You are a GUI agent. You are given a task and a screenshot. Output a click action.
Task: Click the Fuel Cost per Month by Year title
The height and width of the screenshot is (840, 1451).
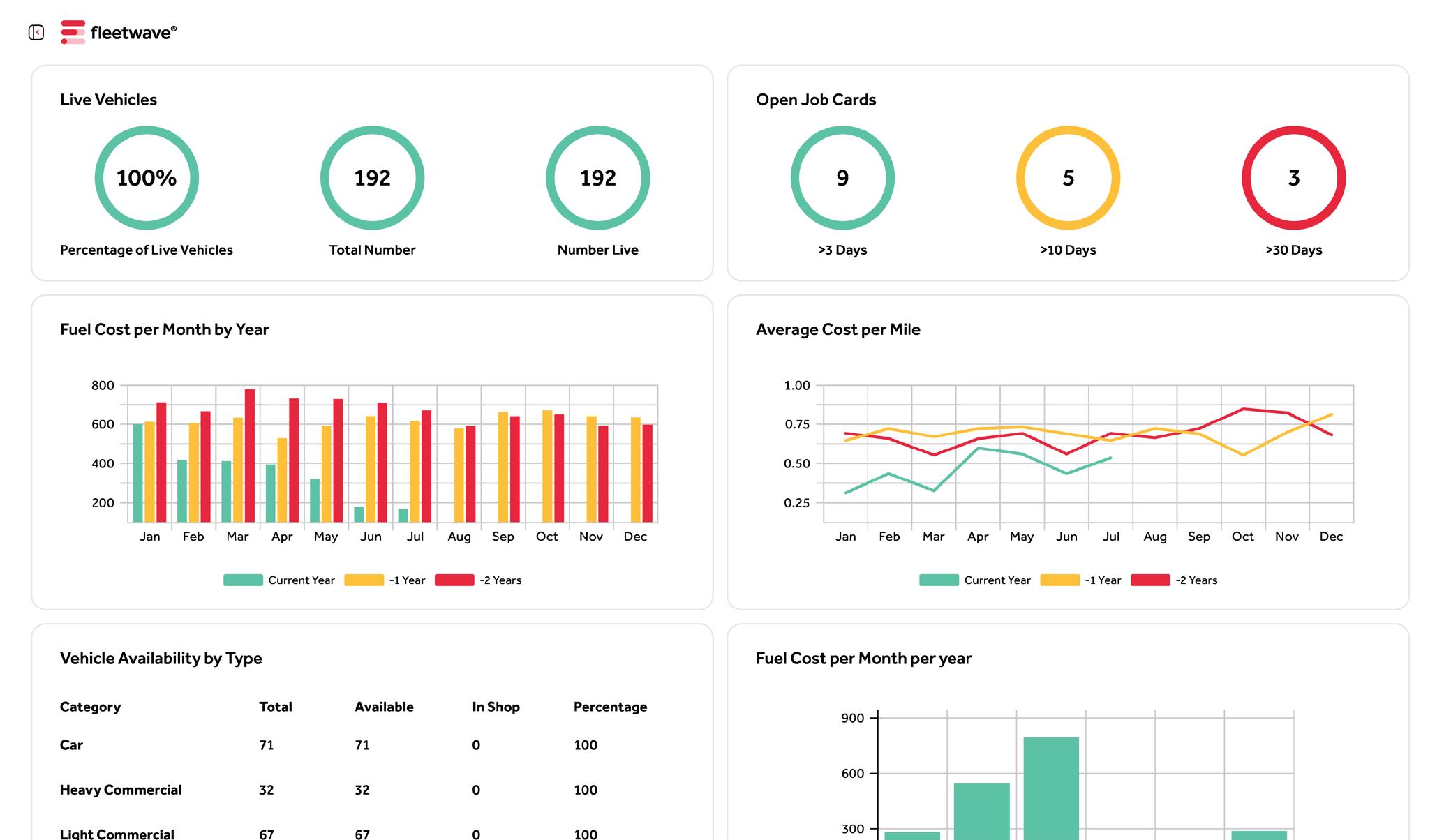[x=164, y=329]
